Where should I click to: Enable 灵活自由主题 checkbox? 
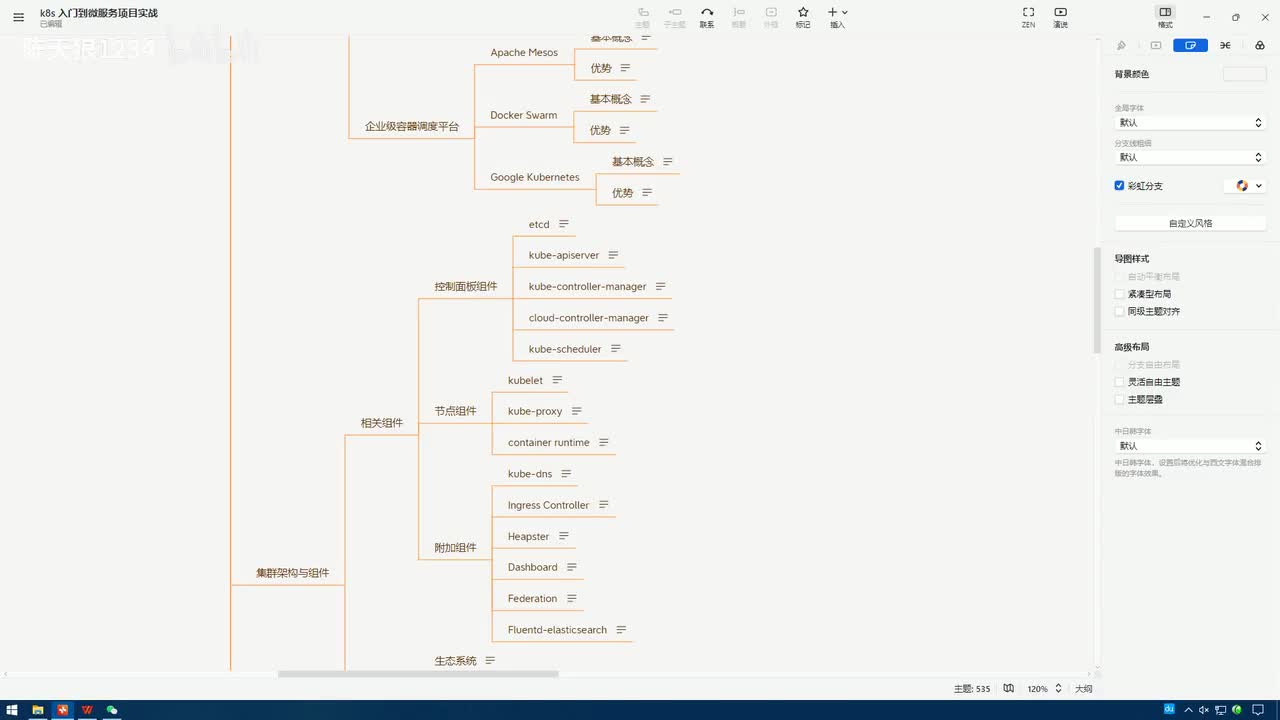pos(1120,382)
